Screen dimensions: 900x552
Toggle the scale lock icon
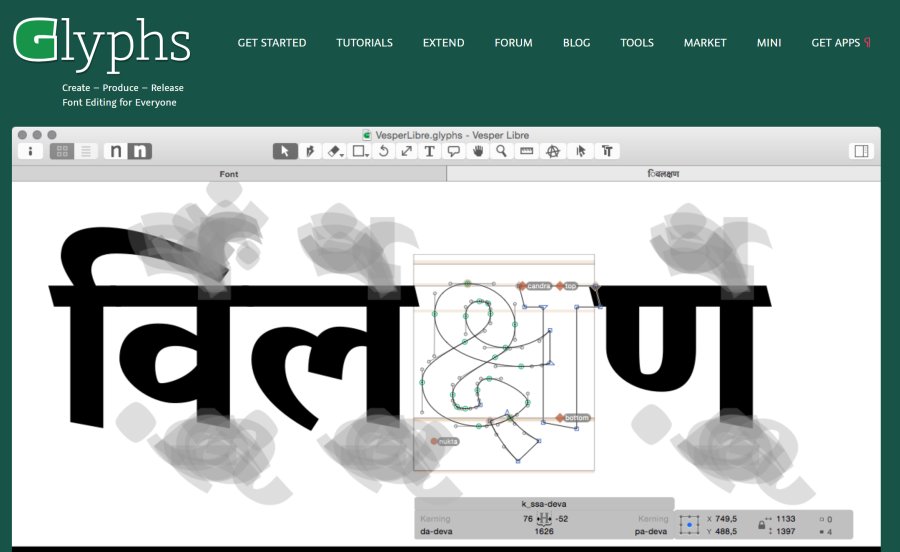pyautogui.click(x=762, y=524)
